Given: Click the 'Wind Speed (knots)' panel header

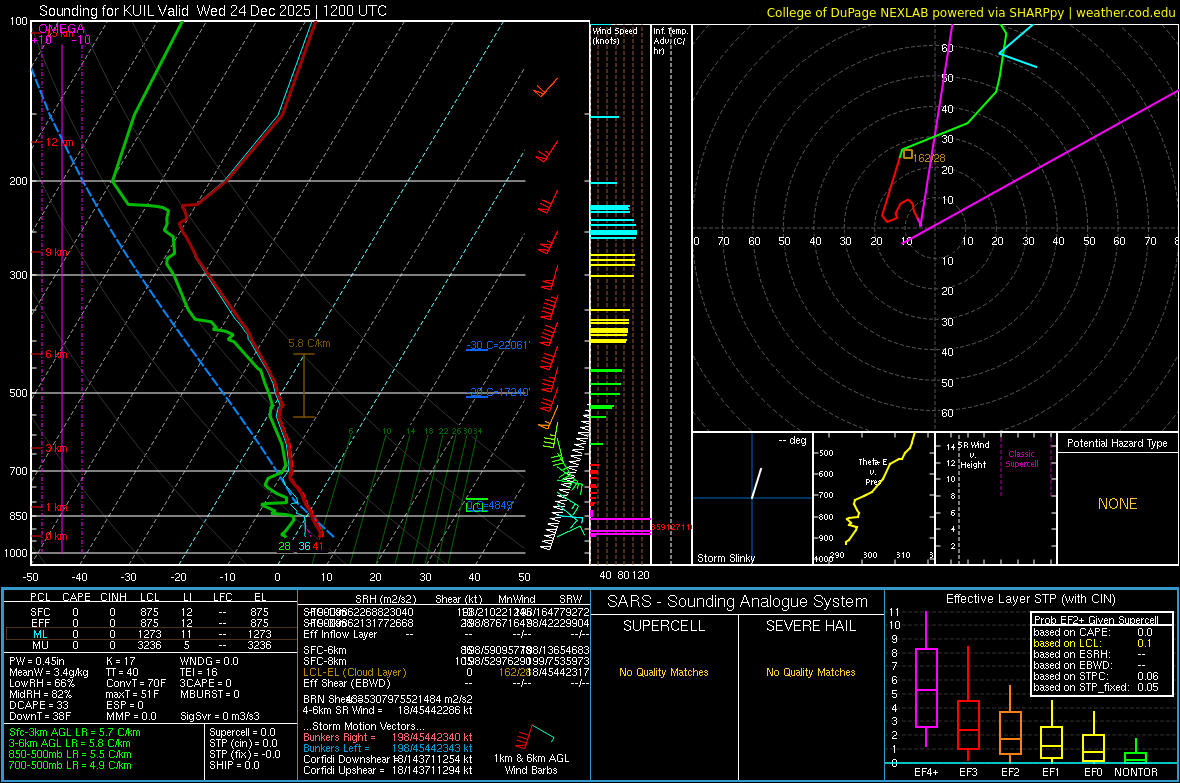Looking at the screenshot, I should [614, 35].
